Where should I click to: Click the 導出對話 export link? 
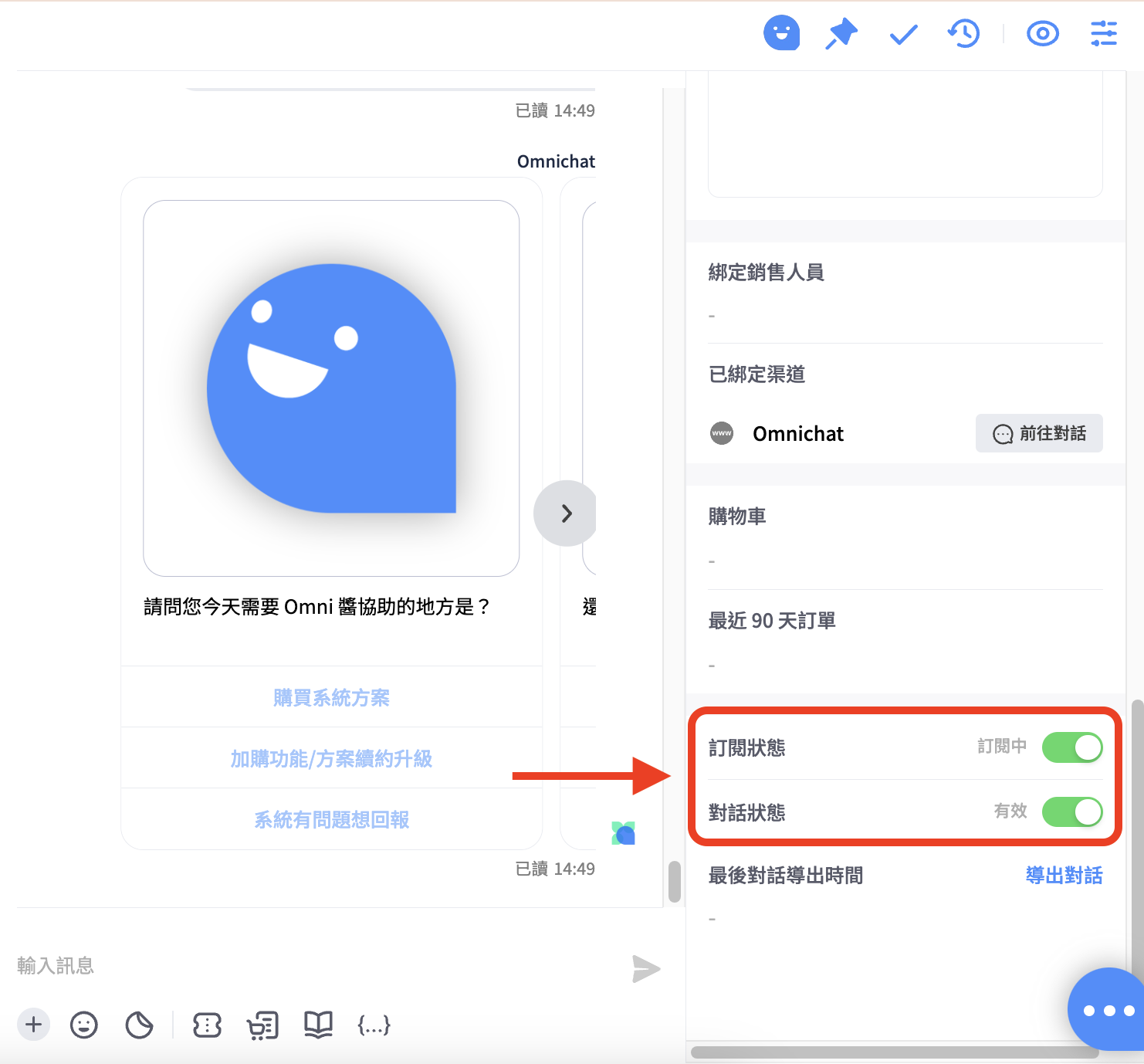coord(1064,876)
